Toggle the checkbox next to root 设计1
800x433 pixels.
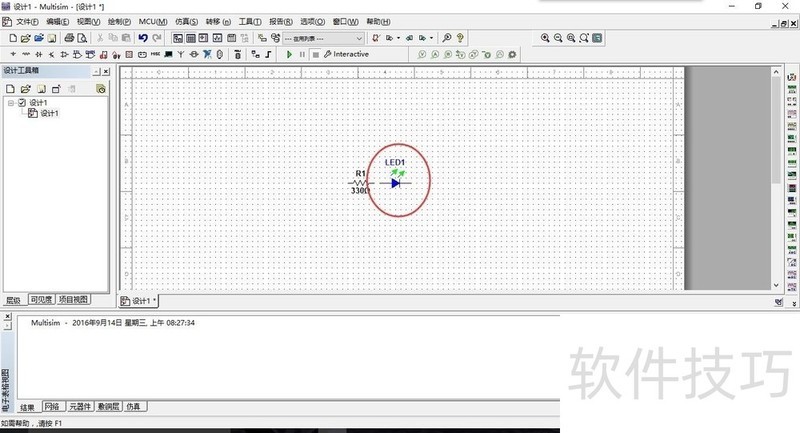click(x=22, y=103)
